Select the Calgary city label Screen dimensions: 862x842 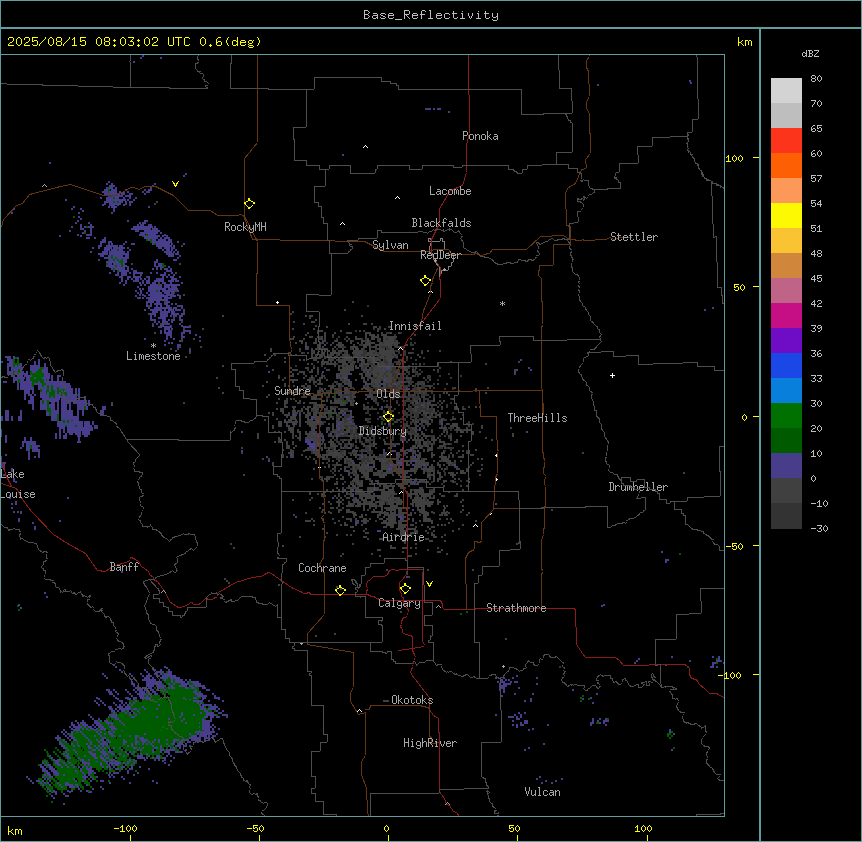click(399, 603)
